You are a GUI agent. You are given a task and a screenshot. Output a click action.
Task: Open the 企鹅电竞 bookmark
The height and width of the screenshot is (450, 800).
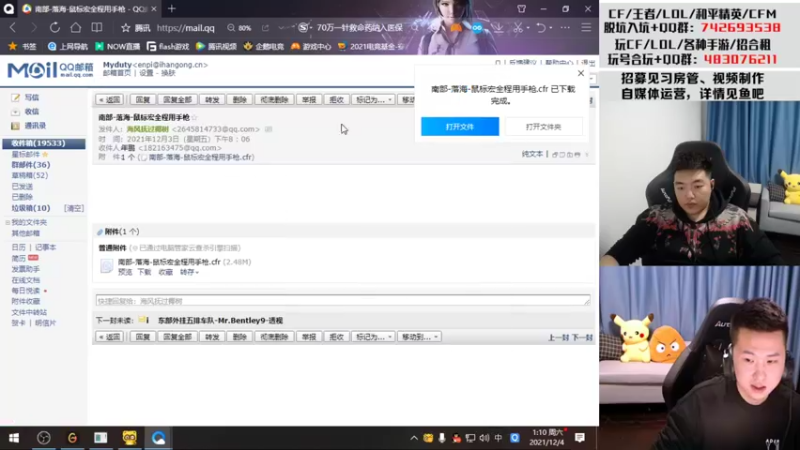264,46
